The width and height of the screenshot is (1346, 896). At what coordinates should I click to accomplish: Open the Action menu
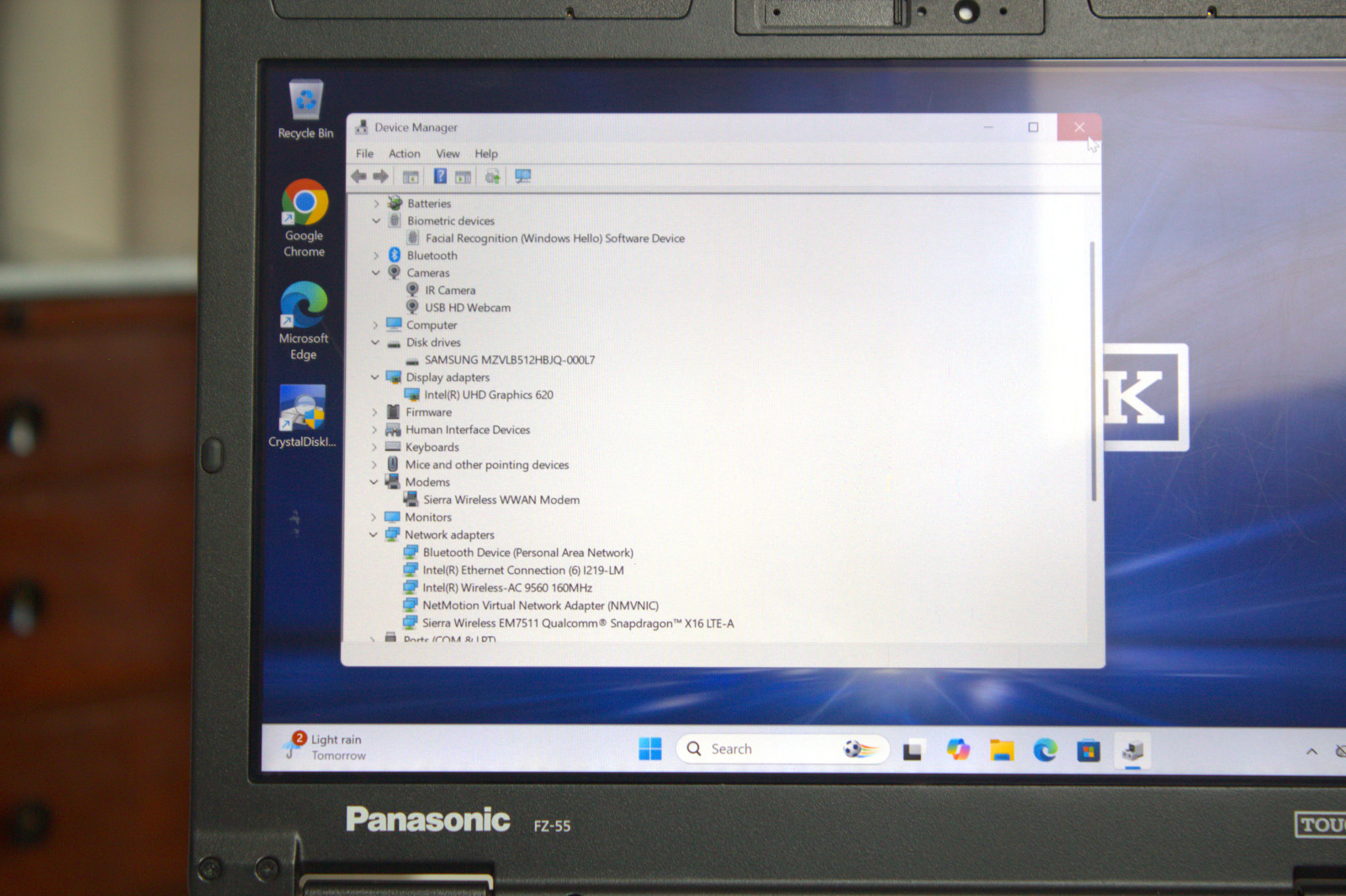click(x=404, y=153)
